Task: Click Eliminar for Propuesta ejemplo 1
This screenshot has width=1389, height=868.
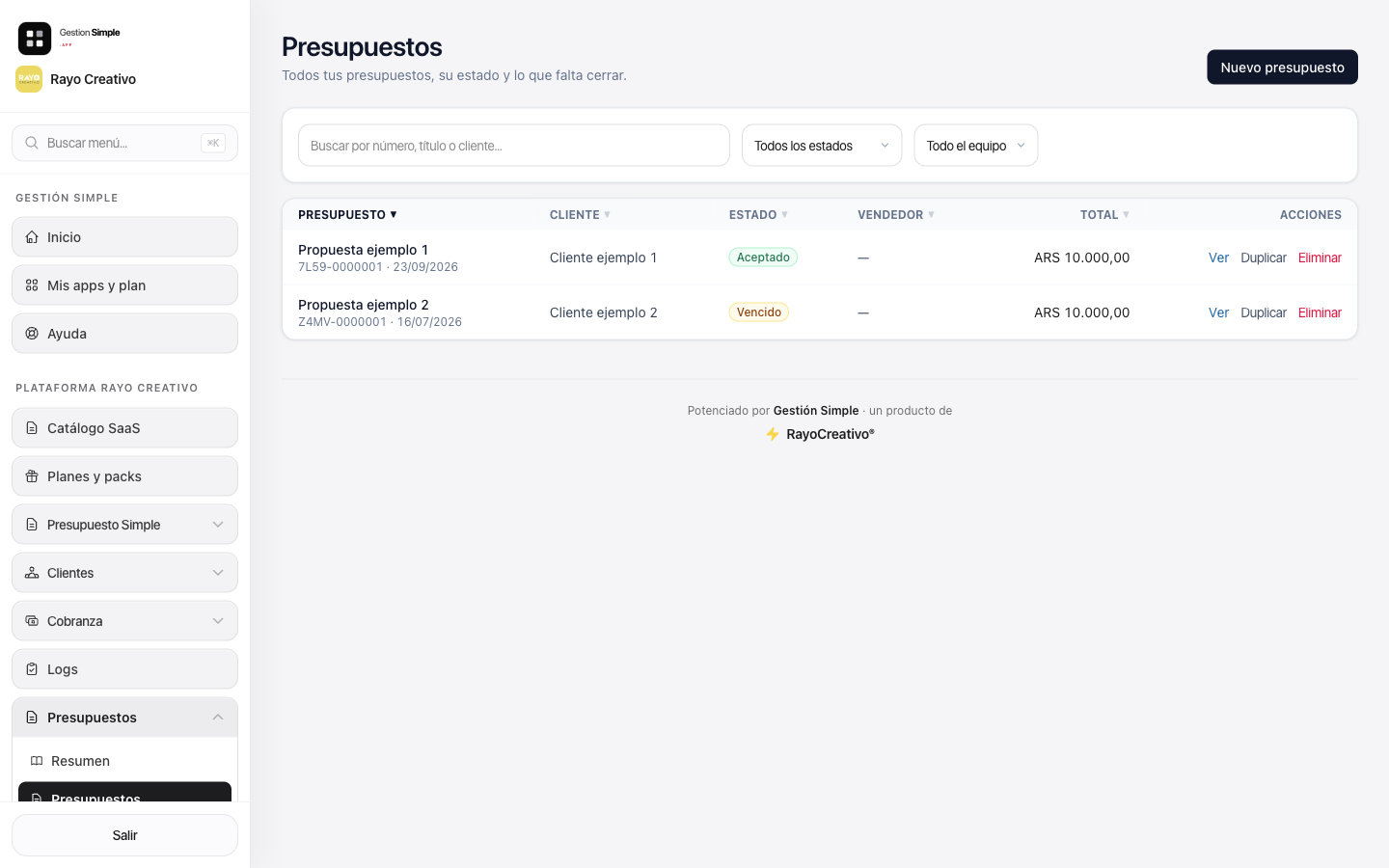Action: [1320, 258]
